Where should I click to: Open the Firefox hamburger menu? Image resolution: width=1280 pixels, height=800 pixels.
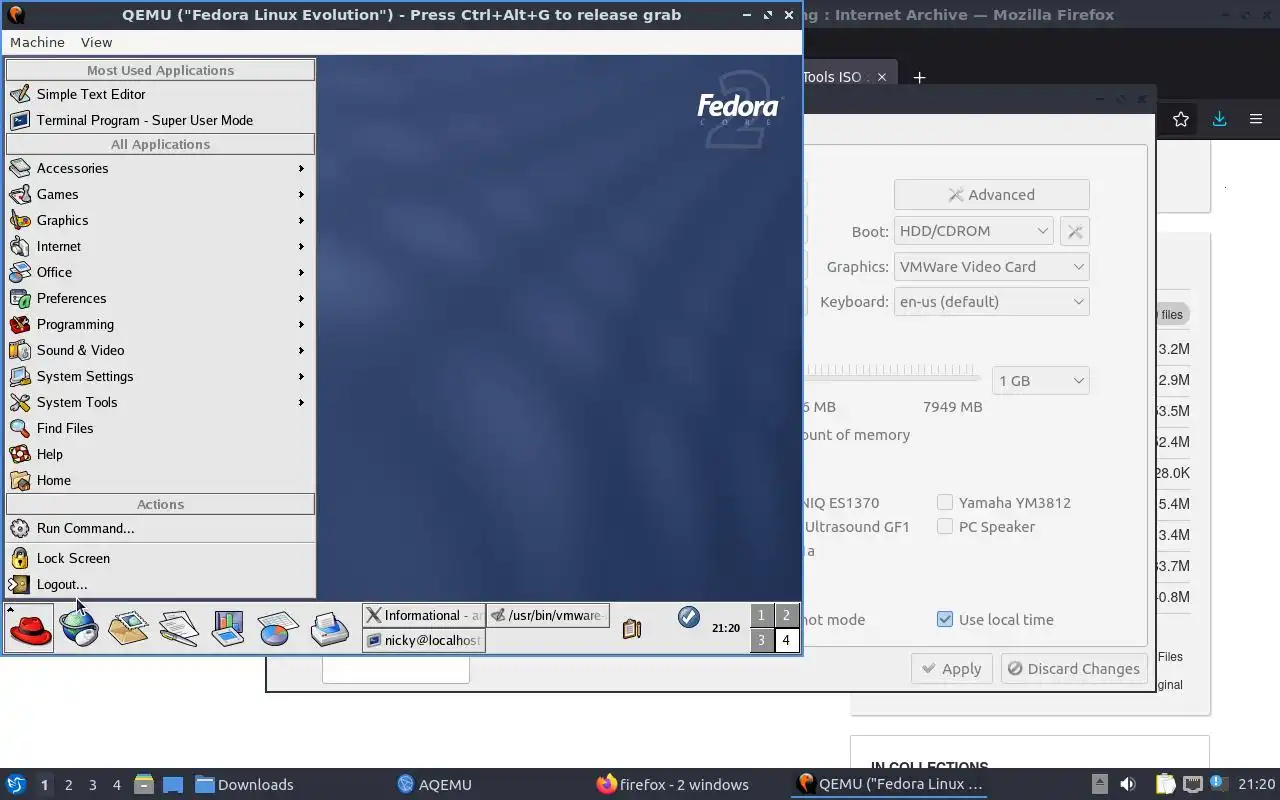point(1256,119)
